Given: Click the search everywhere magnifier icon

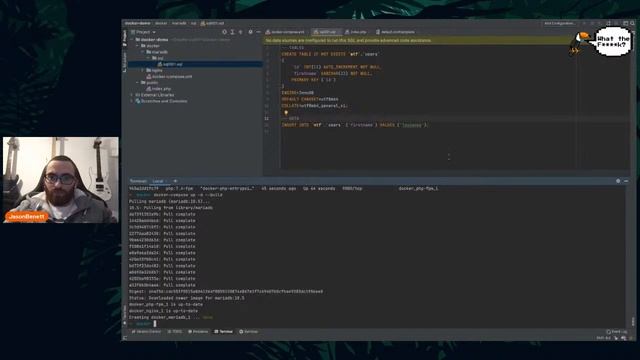Looking at the screenshot, I should [x=632, y=23].
